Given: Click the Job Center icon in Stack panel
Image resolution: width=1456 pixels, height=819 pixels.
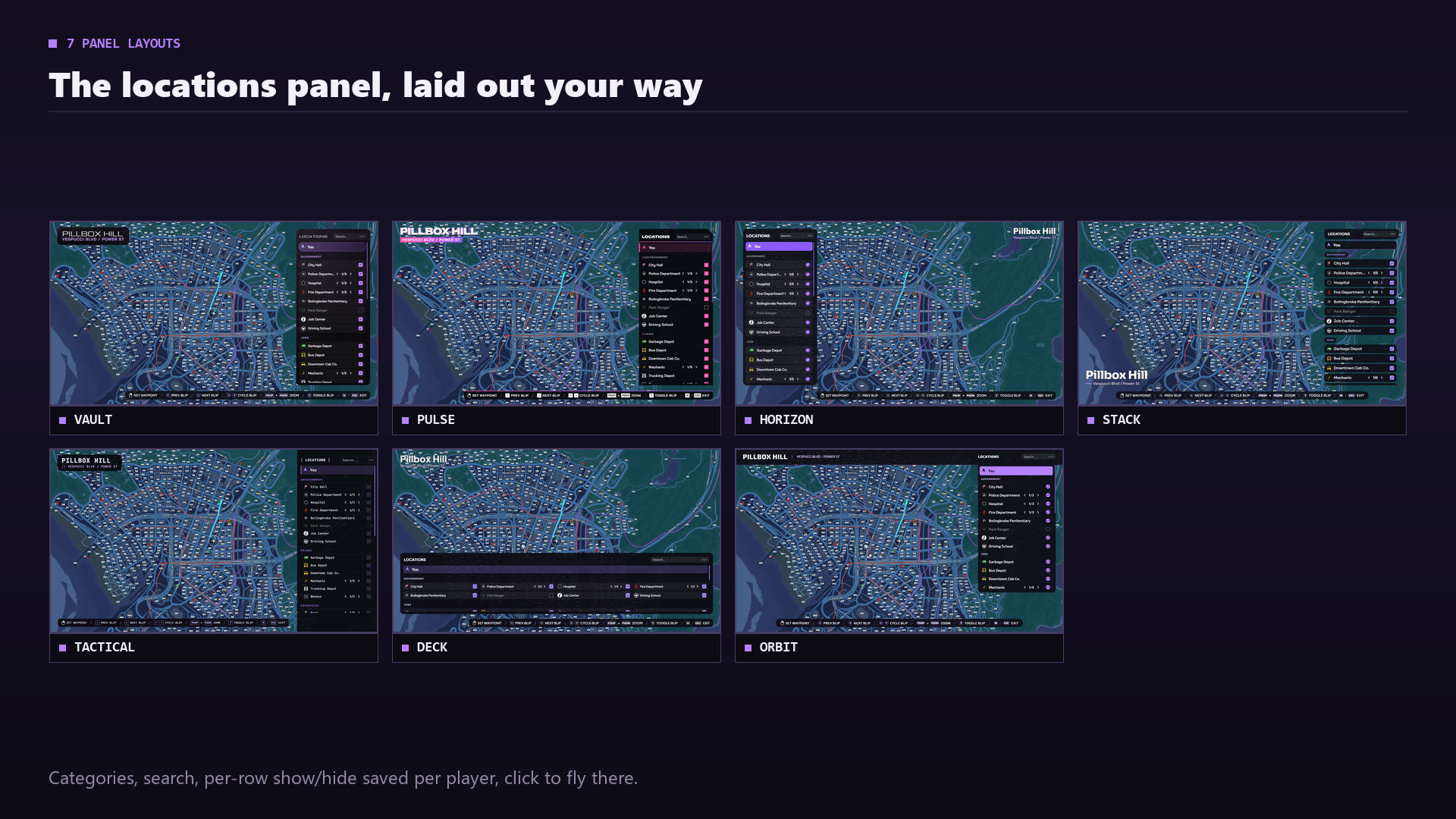Looking at the screenshot, I should point(1329,321).
